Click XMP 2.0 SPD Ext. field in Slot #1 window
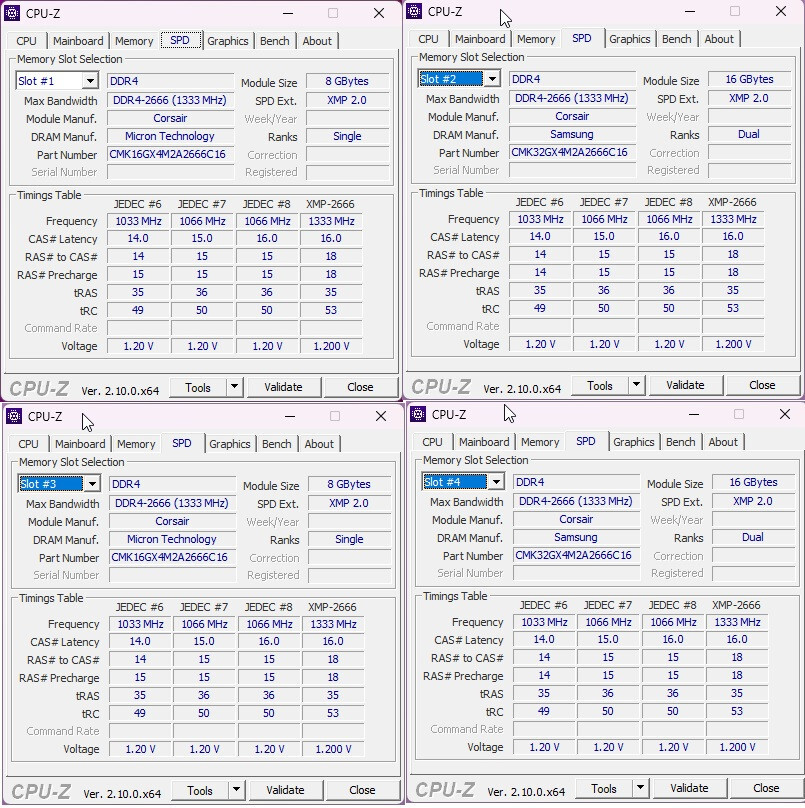This screenshot has height=808, width=805. pyautogui.click(x=347, y=100)
